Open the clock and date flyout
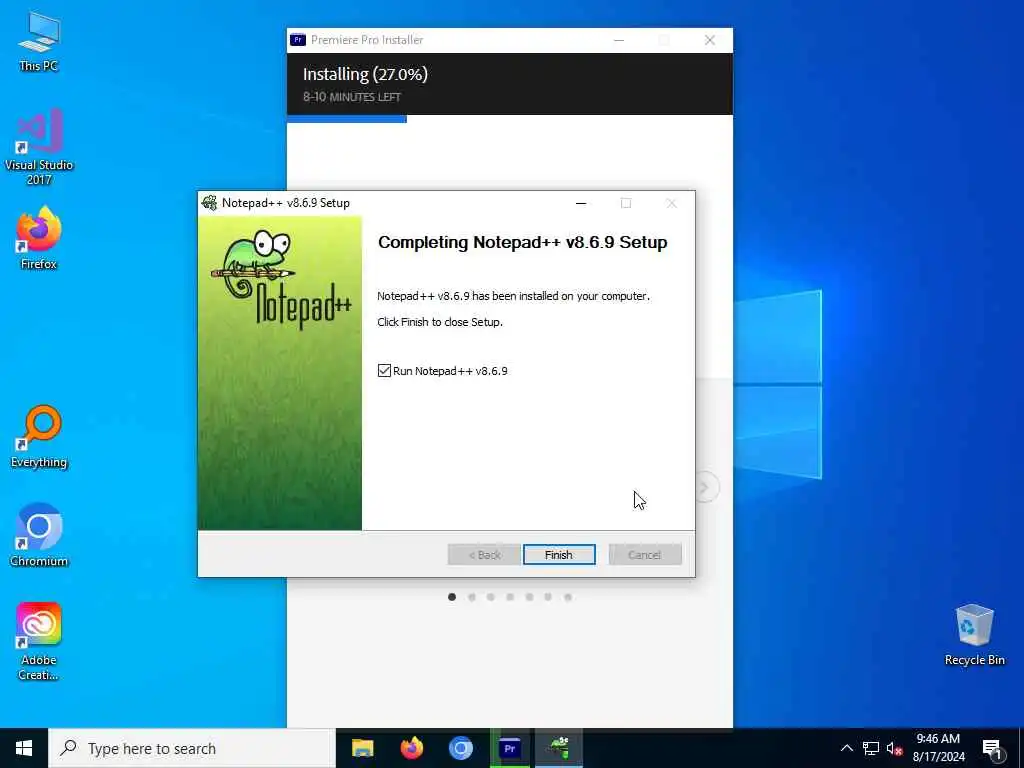The width and height of the screenshot is (1024, 768). [x=938, y=748]
